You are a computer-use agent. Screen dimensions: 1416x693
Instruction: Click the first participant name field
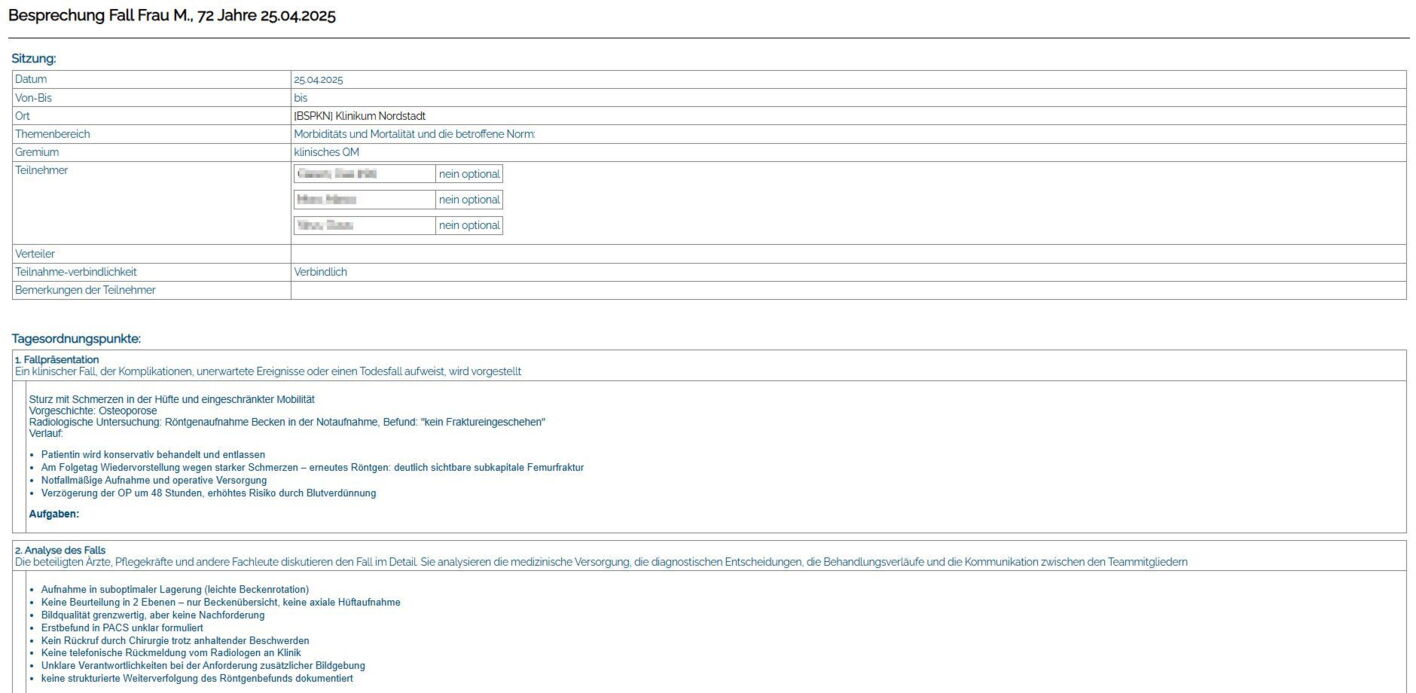tap(364, 174)
